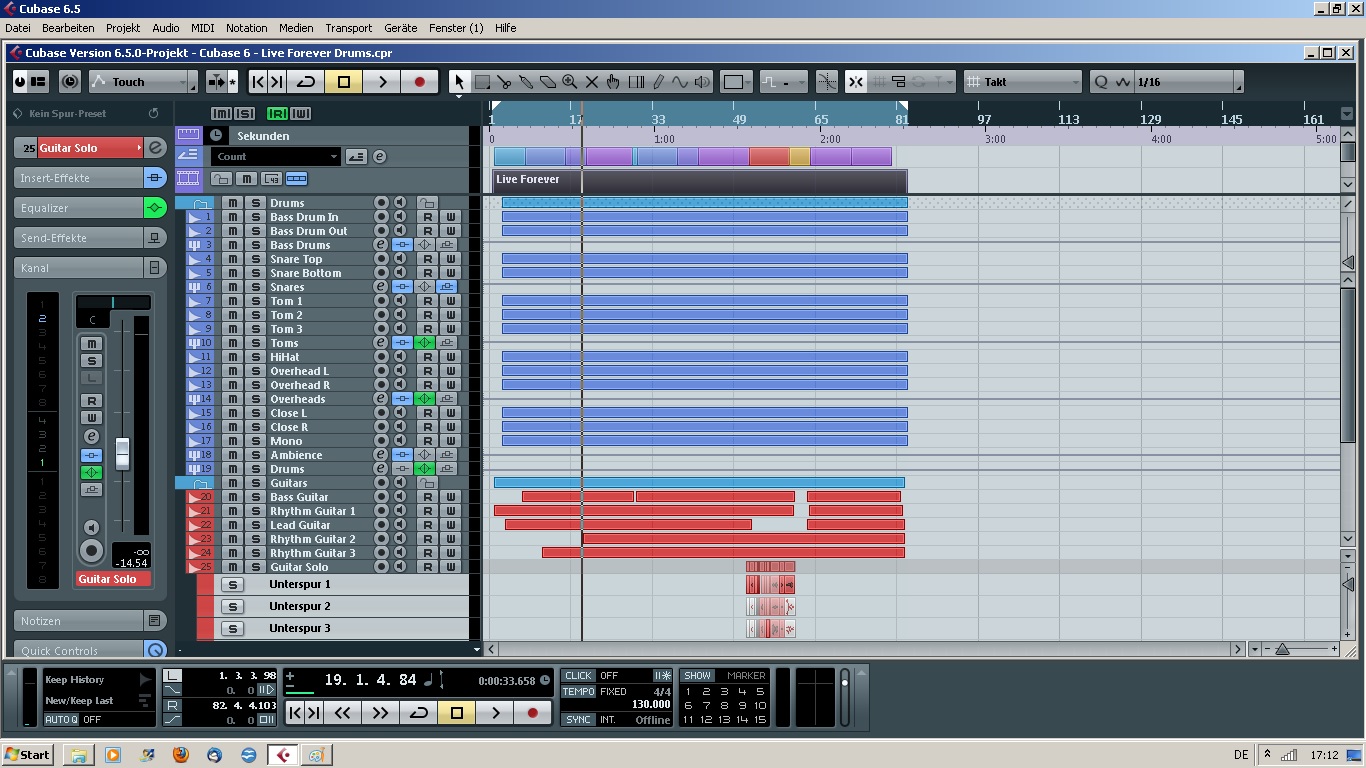Solo the Unterspur 2 lane
1366x768 pixels.
pos(232,606)
